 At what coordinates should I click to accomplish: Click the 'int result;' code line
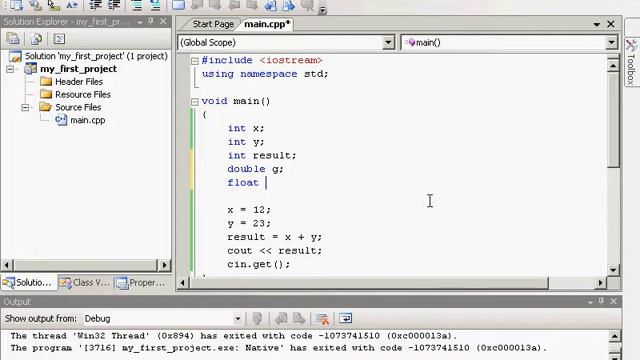coord(262,156)
